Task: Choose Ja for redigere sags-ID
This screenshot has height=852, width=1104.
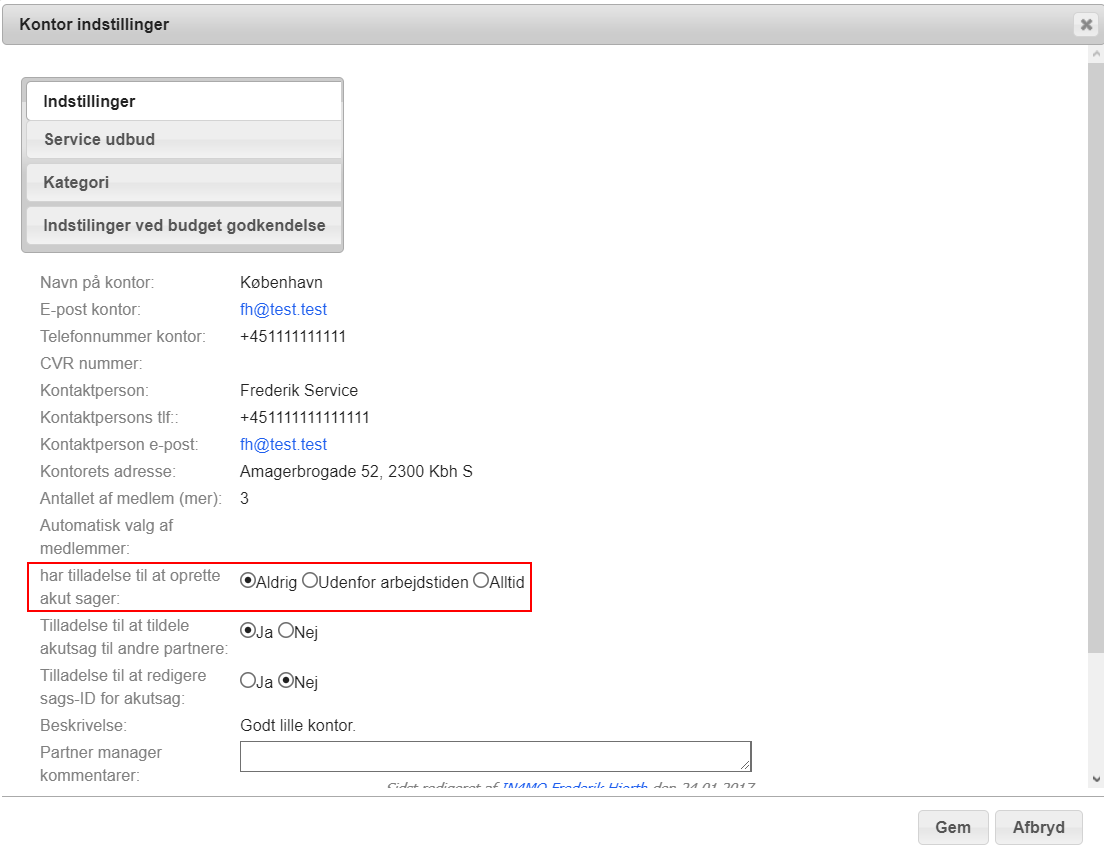Action: coord(248,681)
